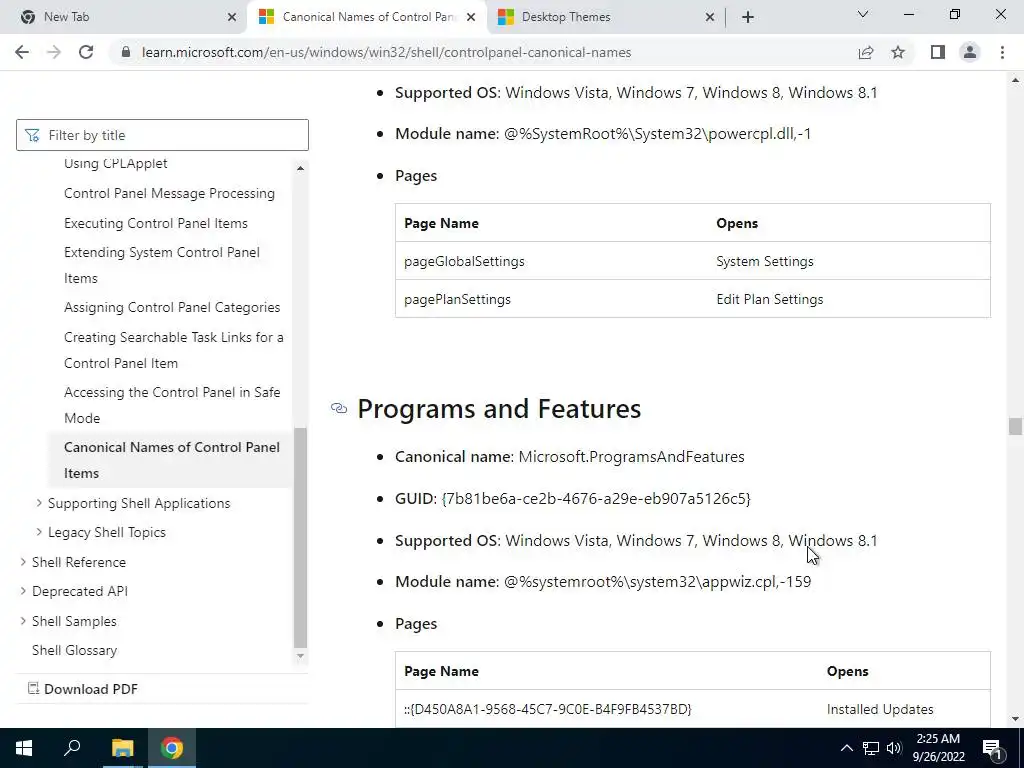Image resolution: width=1024 pixels, height=768 pixels.
Task: Click Microsoft.ProgramsAndFeatures canonical name text
Action: pos(632,456)
